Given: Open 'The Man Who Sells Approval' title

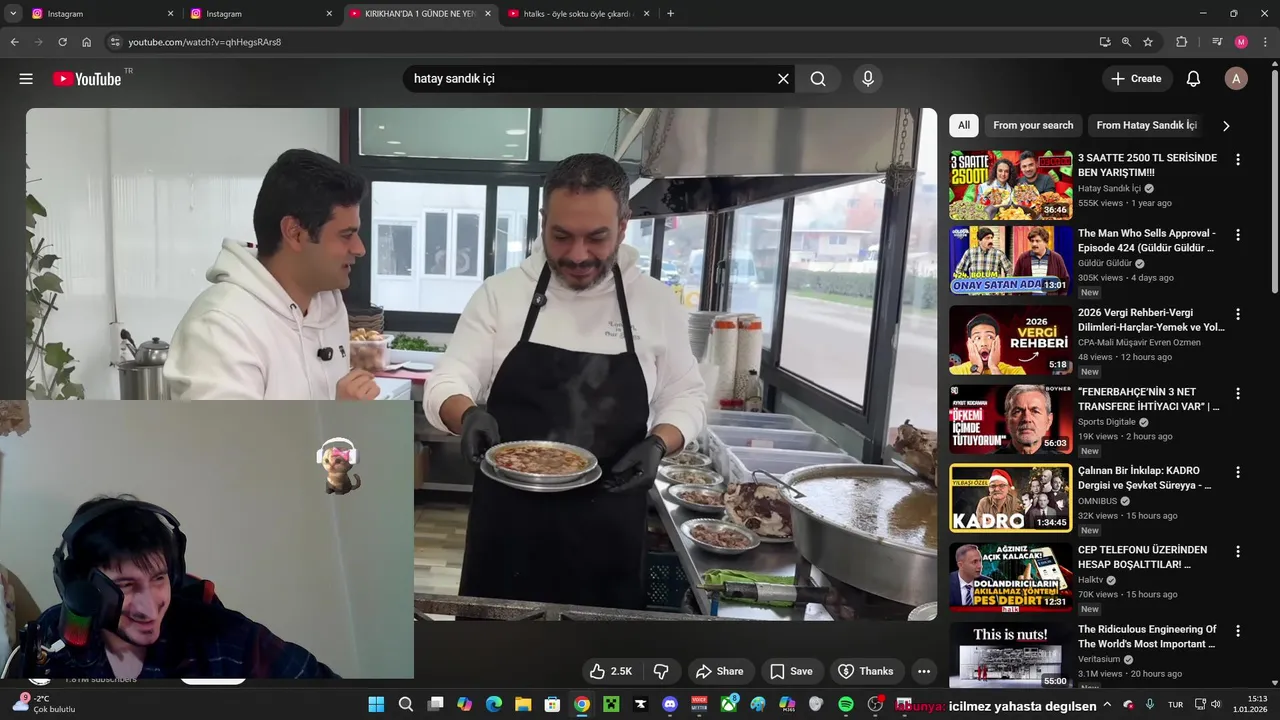Looking at the screenshot, I should tap(1147, 240).
